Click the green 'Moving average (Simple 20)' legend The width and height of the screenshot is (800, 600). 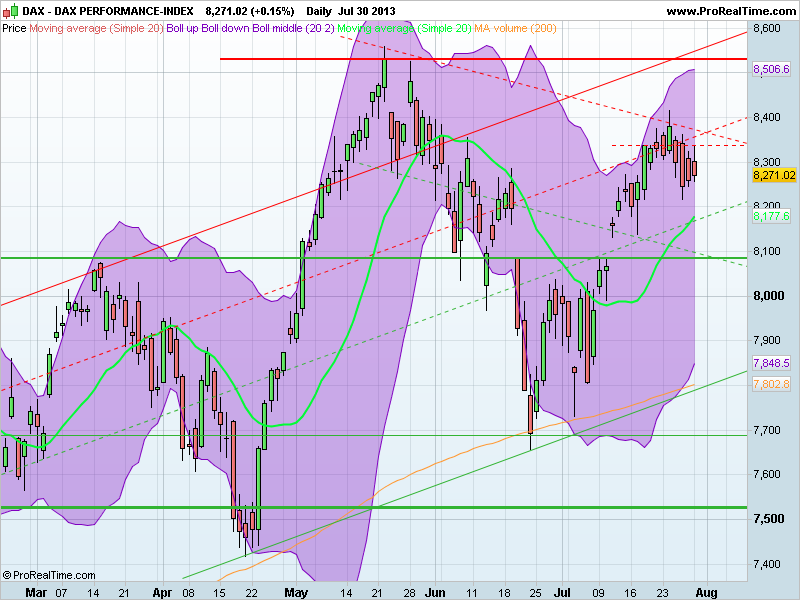point(404,28)
